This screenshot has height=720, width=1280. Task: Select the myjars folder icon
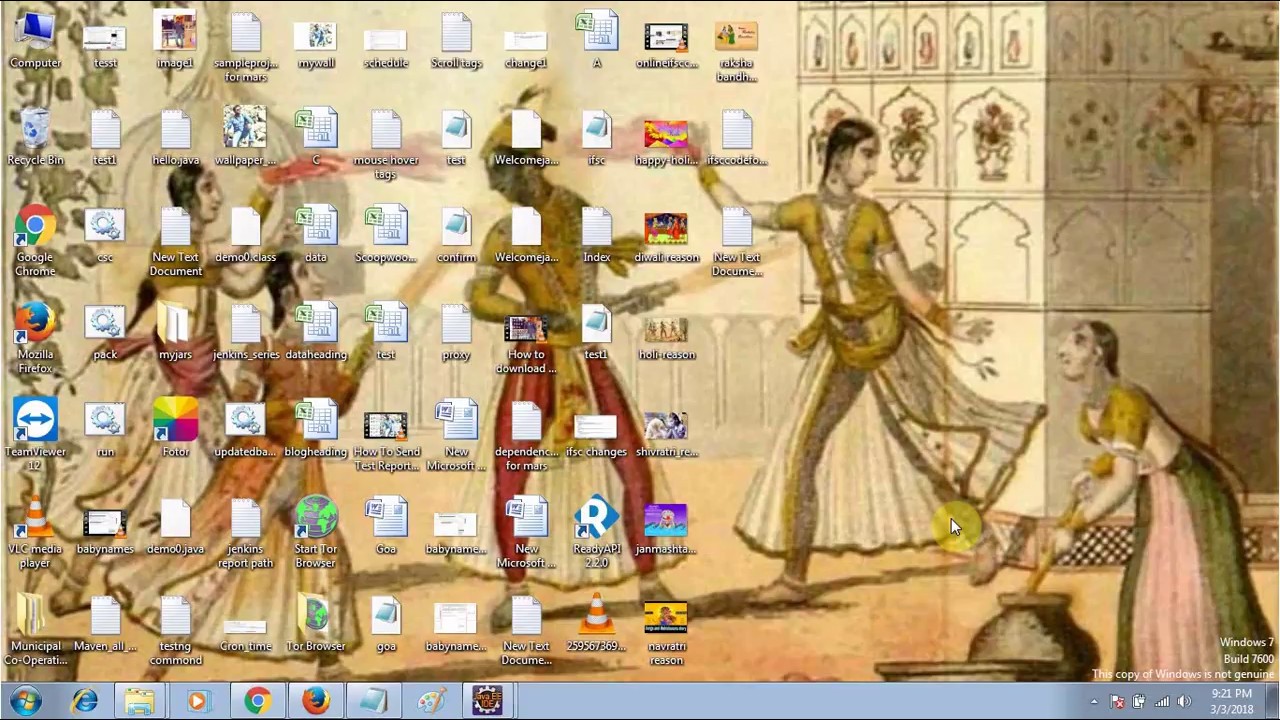coord(175,333)
